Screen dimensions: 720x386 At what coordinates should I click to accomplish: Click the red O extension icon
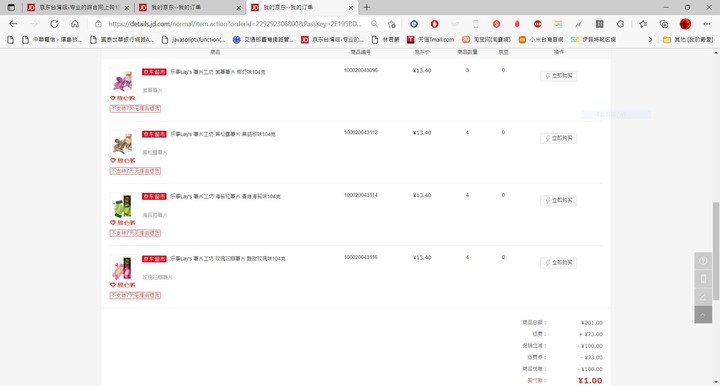[x=434, y=24]
